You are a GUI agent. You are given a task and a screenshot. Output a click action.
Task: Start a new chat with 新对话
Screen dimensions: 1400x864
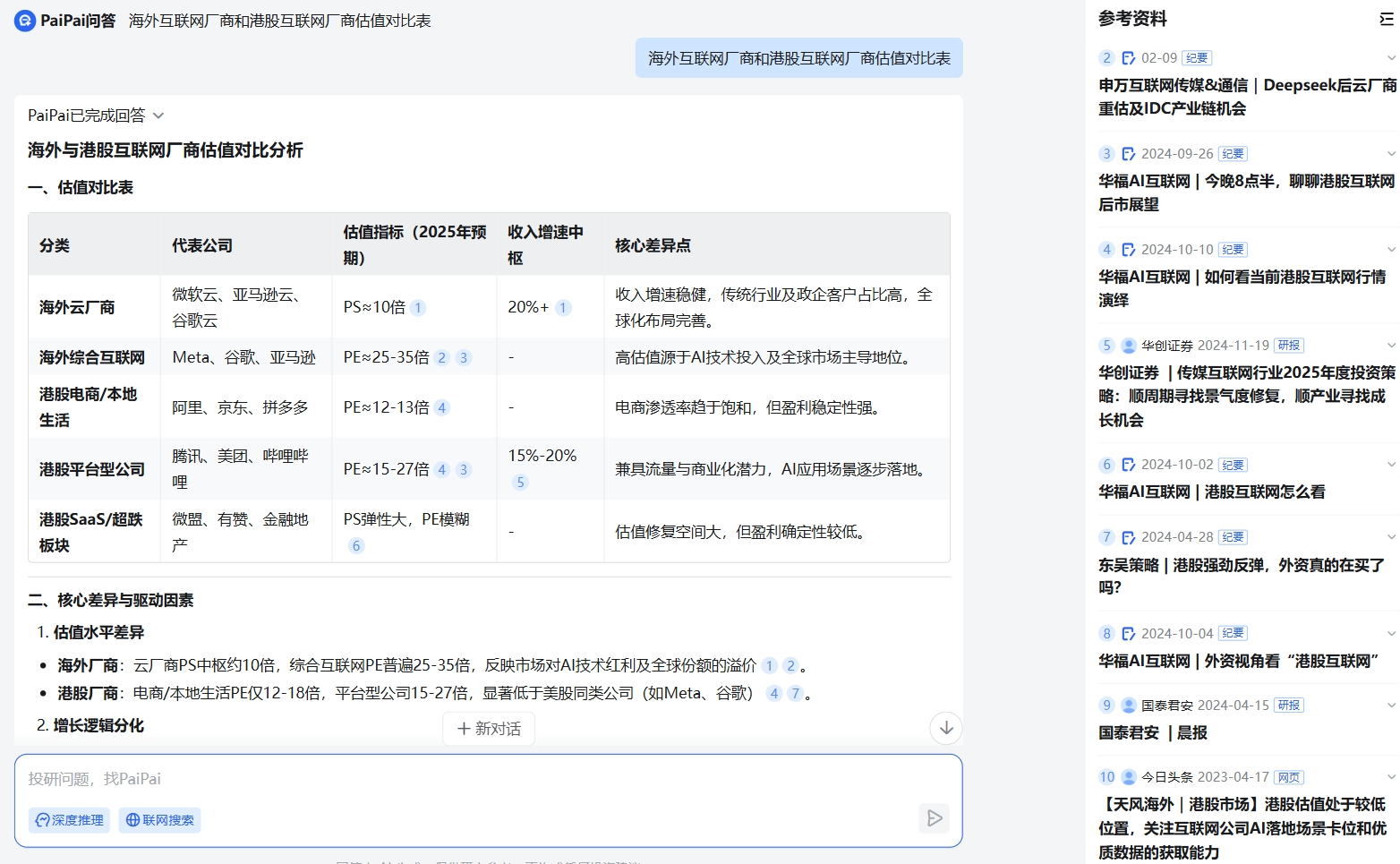tap(489, 729)
